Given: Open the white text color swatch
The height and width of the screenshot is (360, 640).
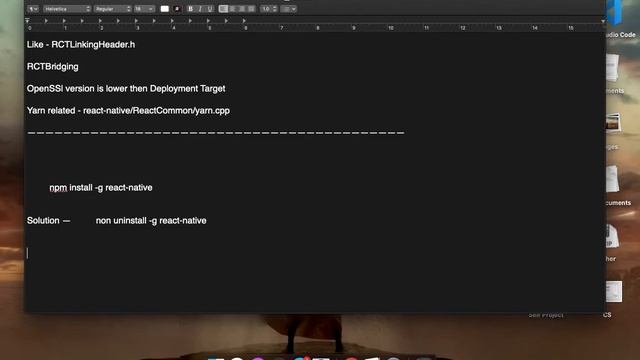Looking at the screenshot, I should [x=164, y=9].
